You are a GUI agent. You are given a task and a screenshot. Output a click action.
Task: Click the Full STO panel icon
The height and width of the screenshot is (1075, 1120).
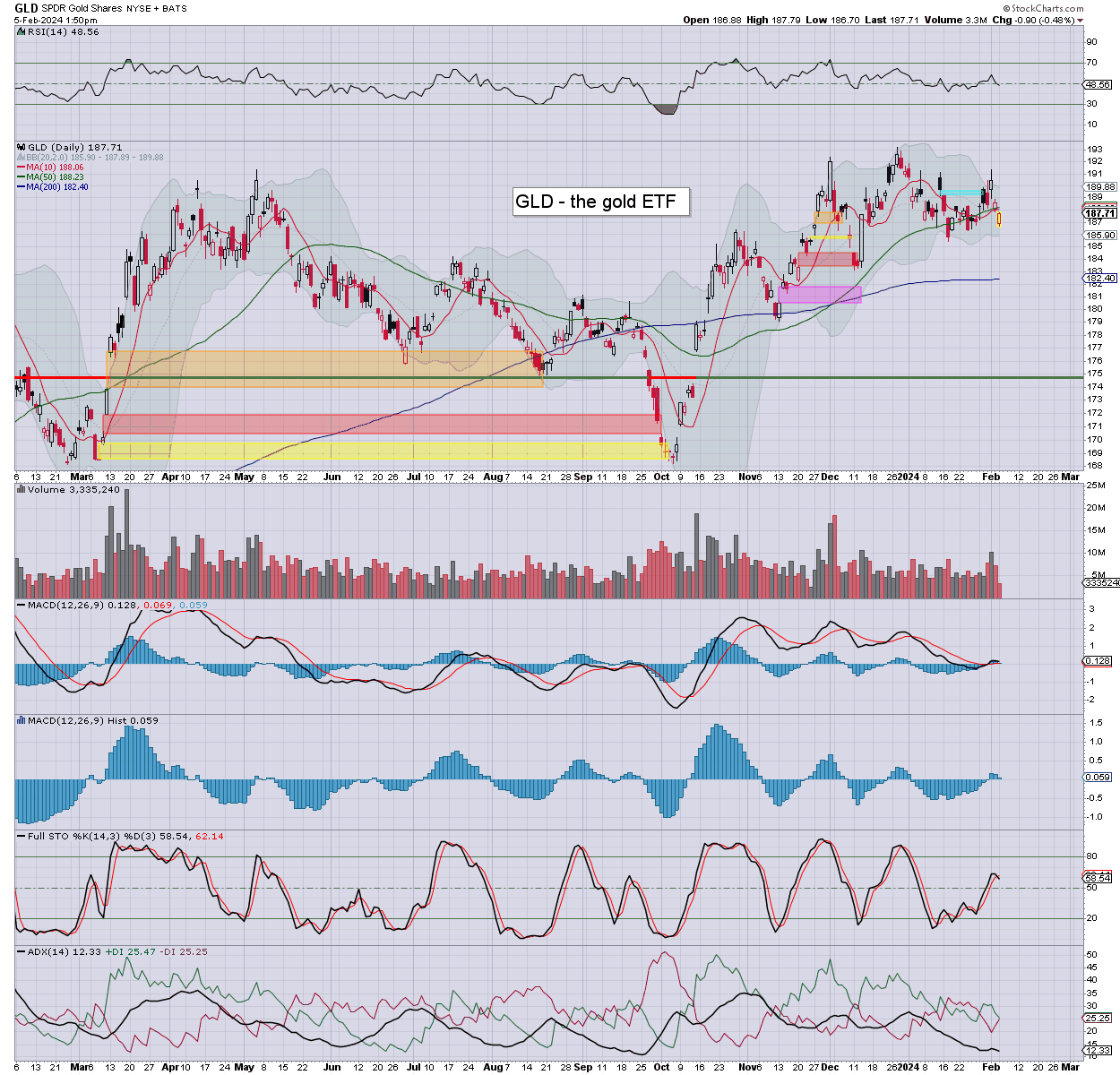coord(21,836)
